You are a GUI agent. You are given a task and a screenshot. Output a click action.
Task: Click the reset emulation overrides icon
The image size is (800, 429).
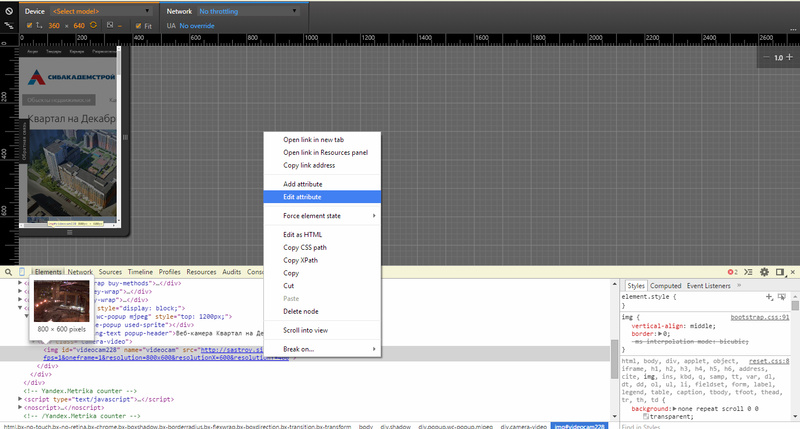pyautogui.click(x=7, y=10)
